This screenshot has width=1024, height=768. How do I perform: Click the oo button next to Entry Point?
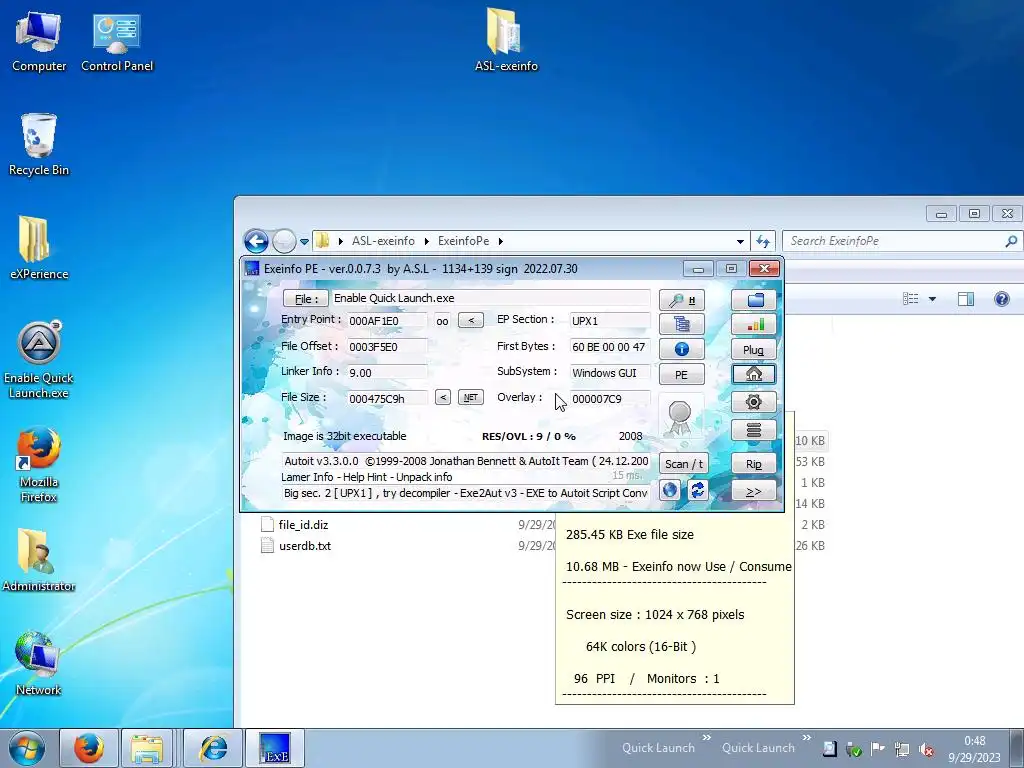pos(442,321)
